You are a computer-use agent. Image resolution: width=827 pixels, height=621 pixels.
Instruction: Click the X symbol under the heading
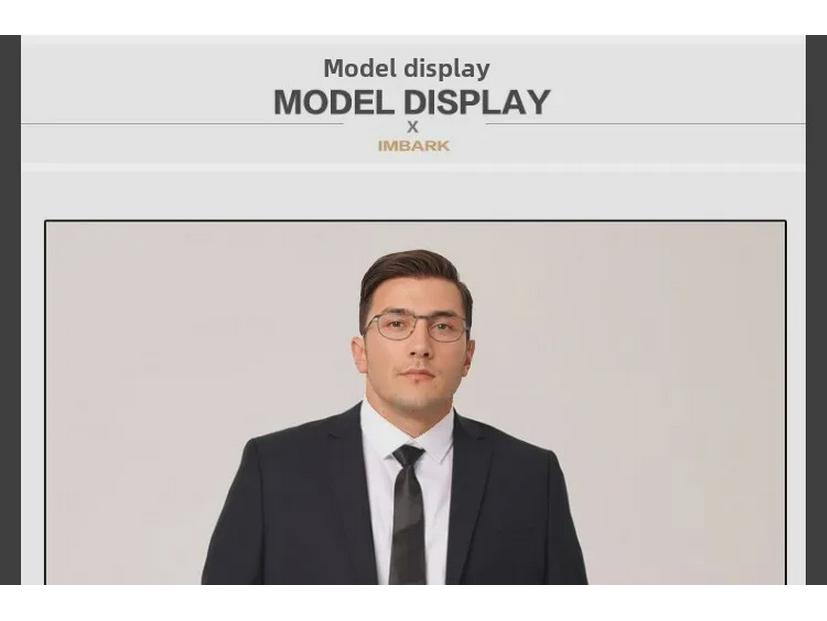click(x=412, y=127)
